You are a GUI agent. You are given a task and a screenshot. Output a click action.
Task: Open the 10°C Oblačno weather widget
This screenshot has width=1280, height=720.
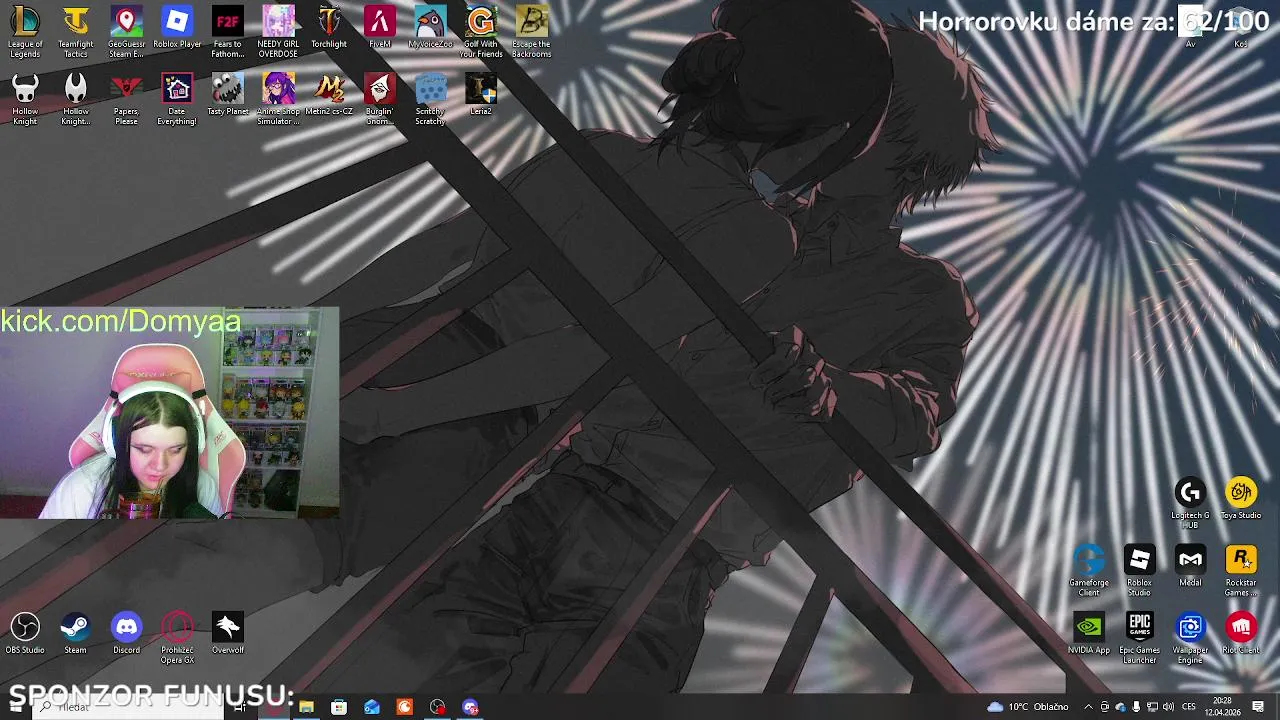point(1028,707)
